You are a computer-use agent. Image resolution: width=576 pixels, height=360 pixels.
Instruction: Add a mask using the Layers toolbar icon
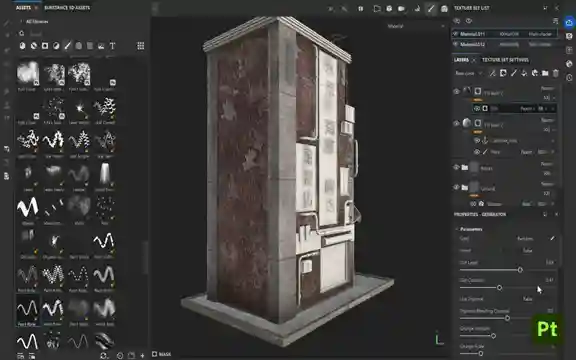[x=503, y=73]
